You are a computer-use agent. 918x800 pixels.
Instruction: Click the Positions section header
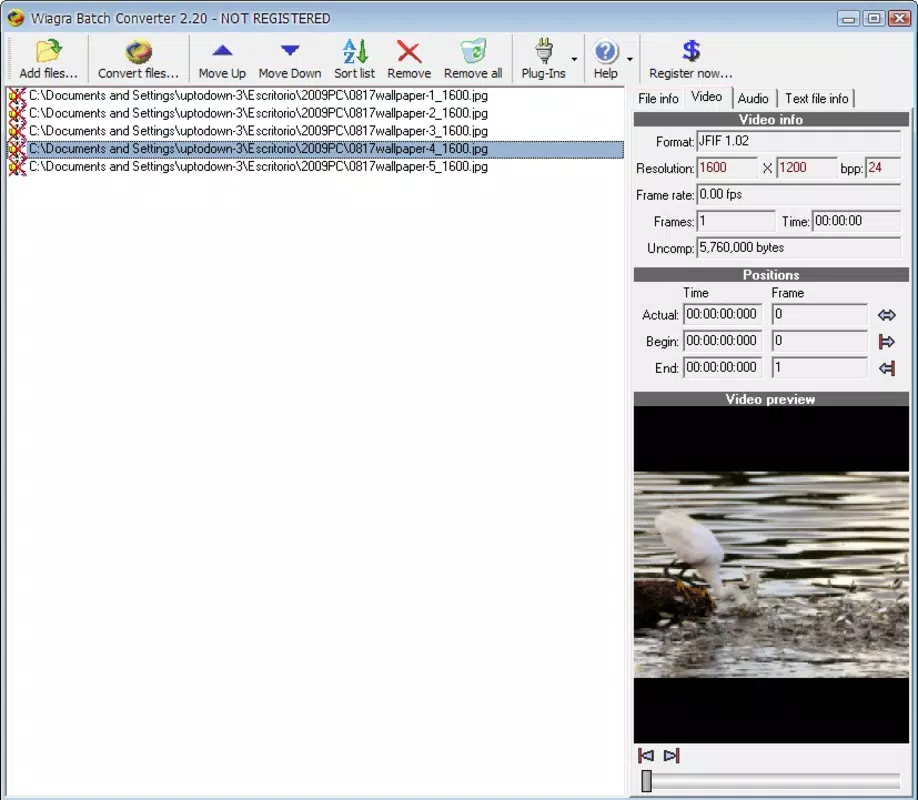point(771,275)
